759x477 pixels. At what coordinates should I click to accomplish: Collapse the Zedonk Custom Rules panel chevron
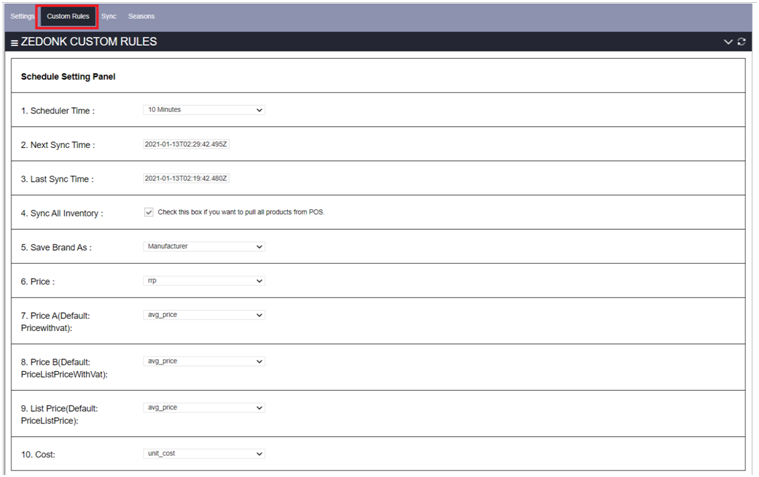(728, 42)
